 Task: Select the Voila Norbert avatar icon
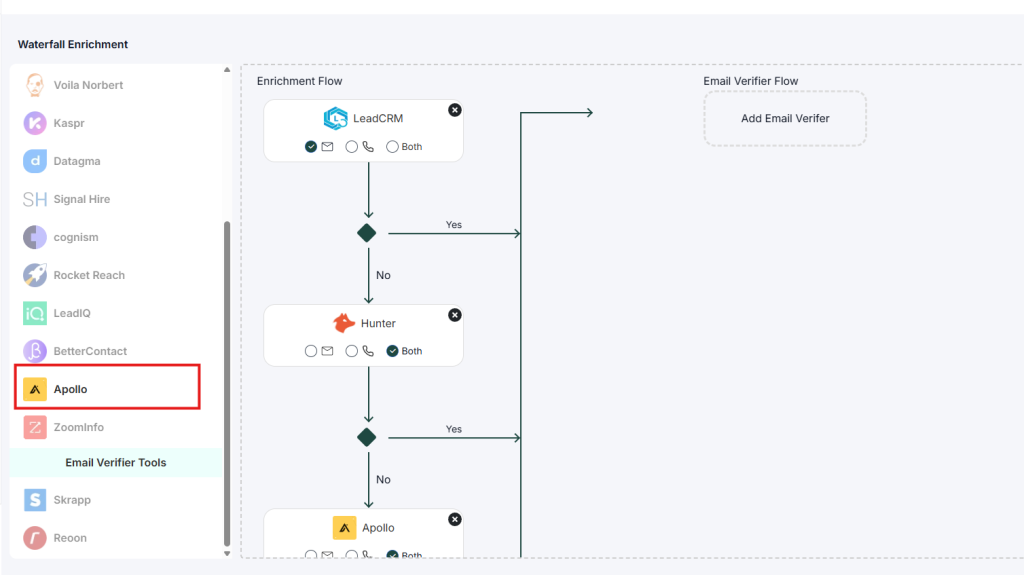coord(35,85)
